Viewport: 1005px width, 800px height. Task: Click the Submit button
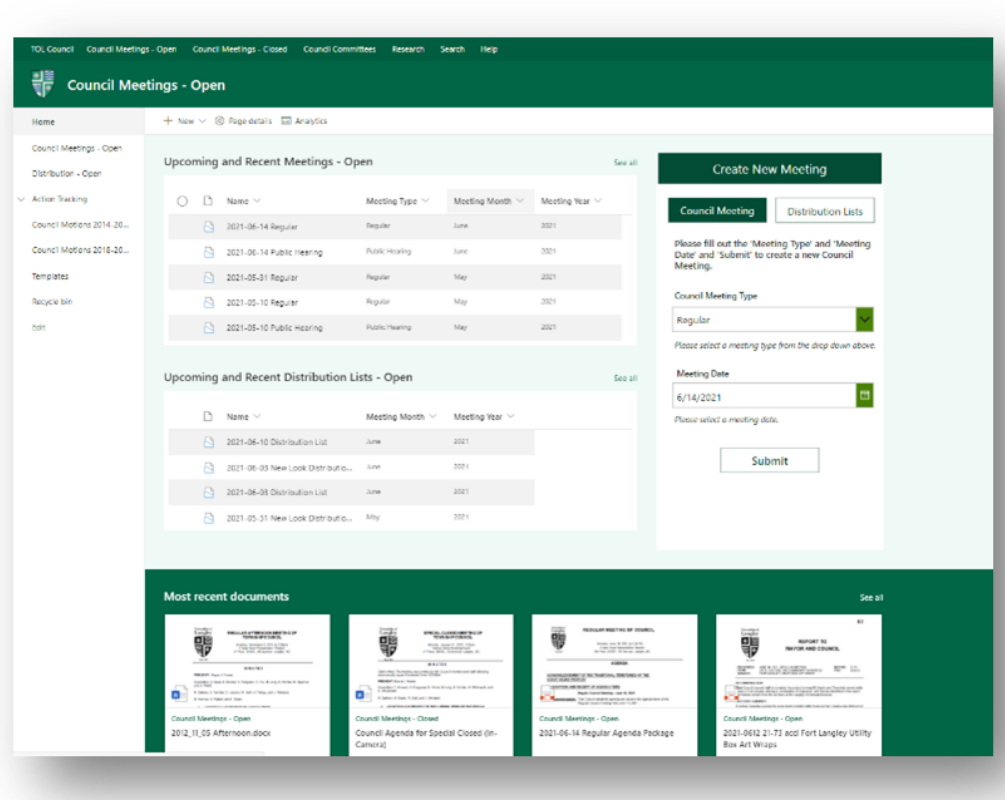[x=769, y=460]
